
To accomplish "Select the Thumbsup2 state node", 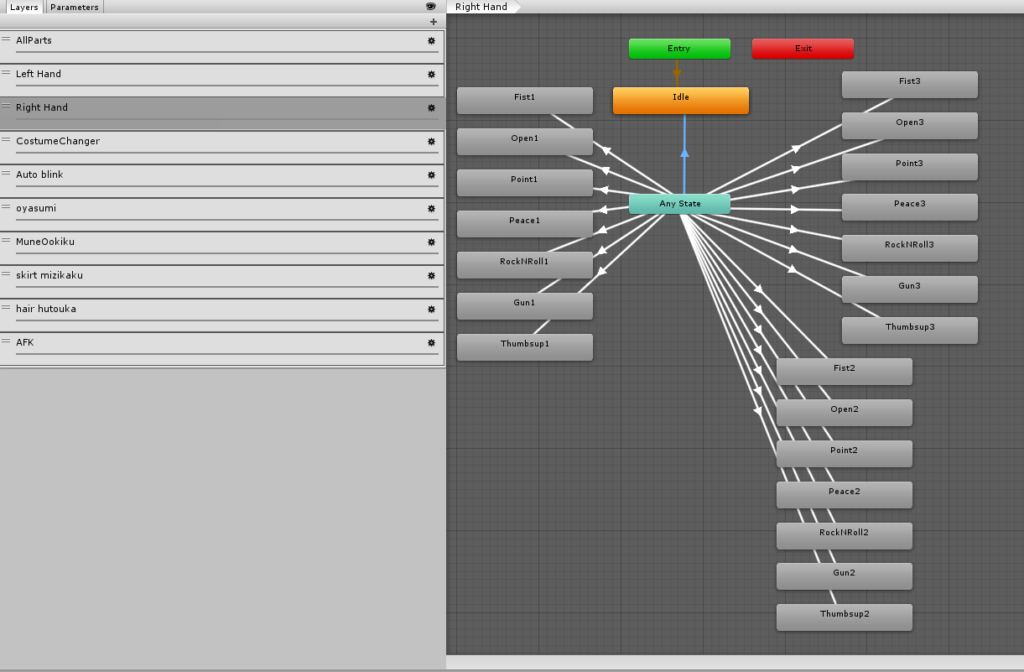I will [844, 615].
